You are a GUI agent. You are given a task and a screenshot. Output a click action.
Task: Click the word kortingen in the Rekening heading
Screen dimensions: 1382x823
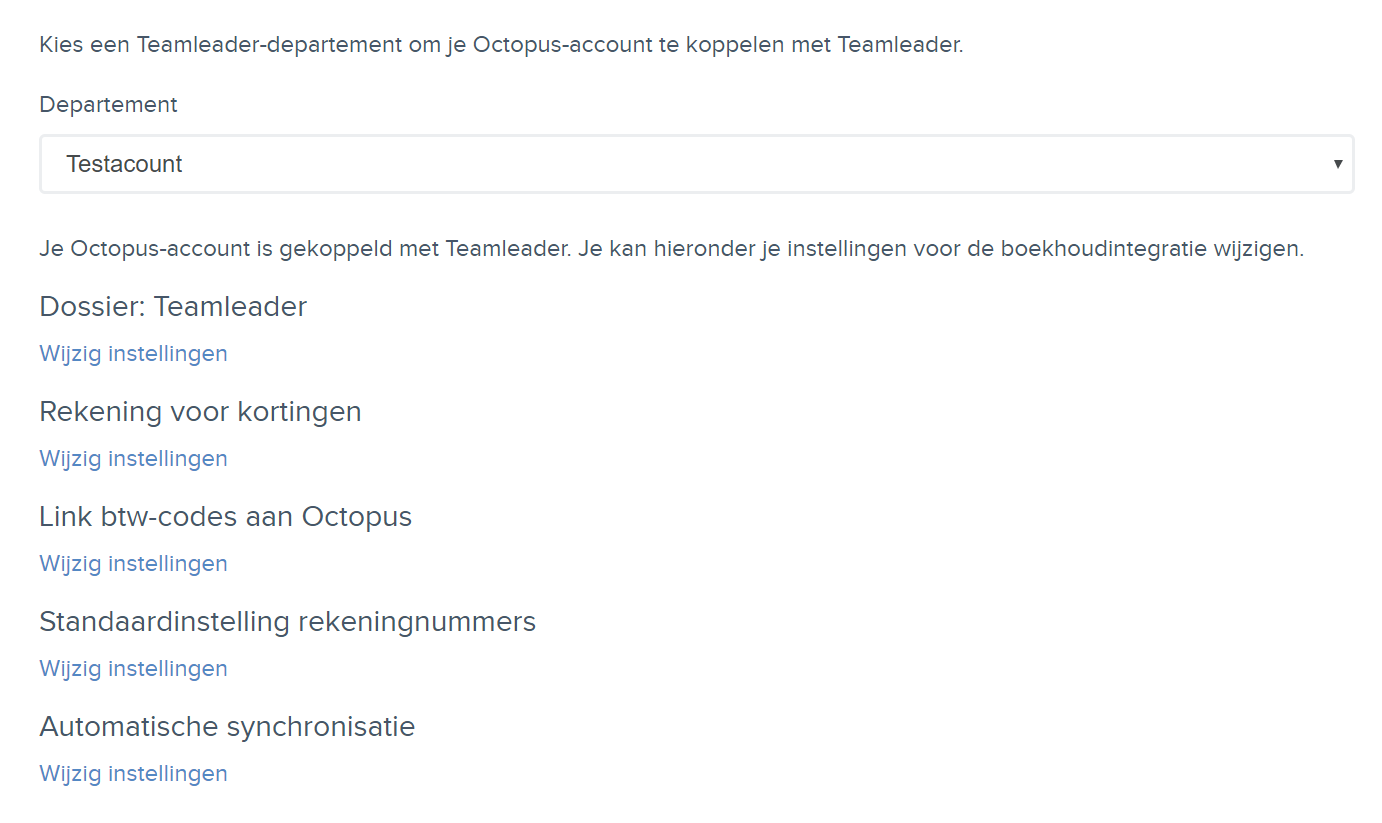click(x=308, y=412)
